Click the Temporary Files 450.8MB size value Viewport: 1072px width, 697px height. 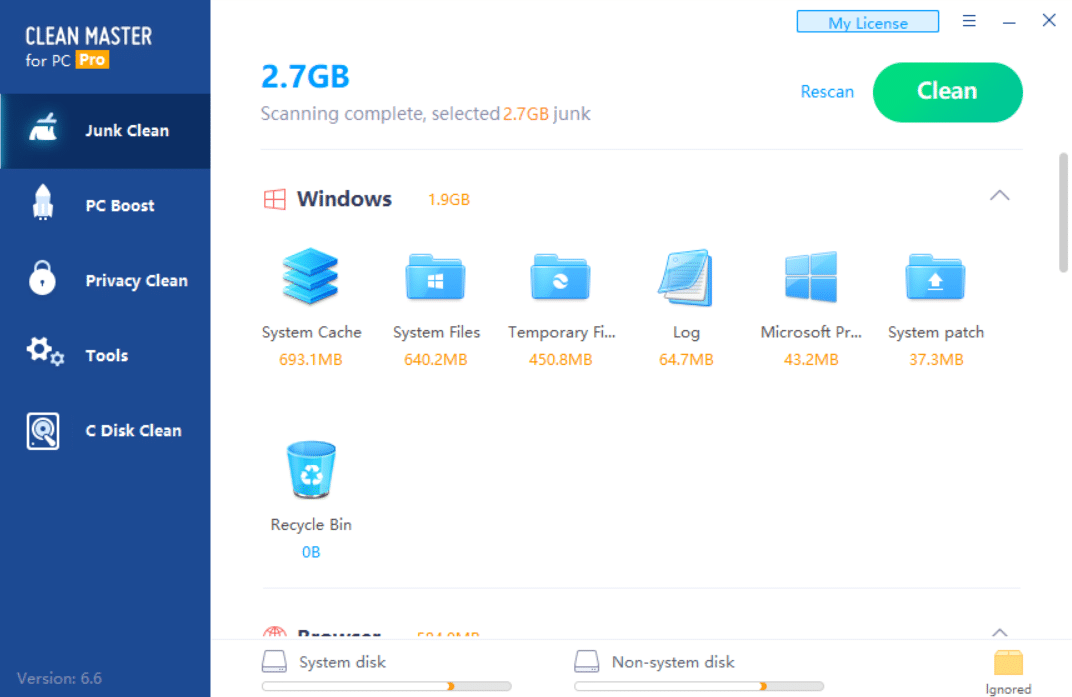click(561, 360)
